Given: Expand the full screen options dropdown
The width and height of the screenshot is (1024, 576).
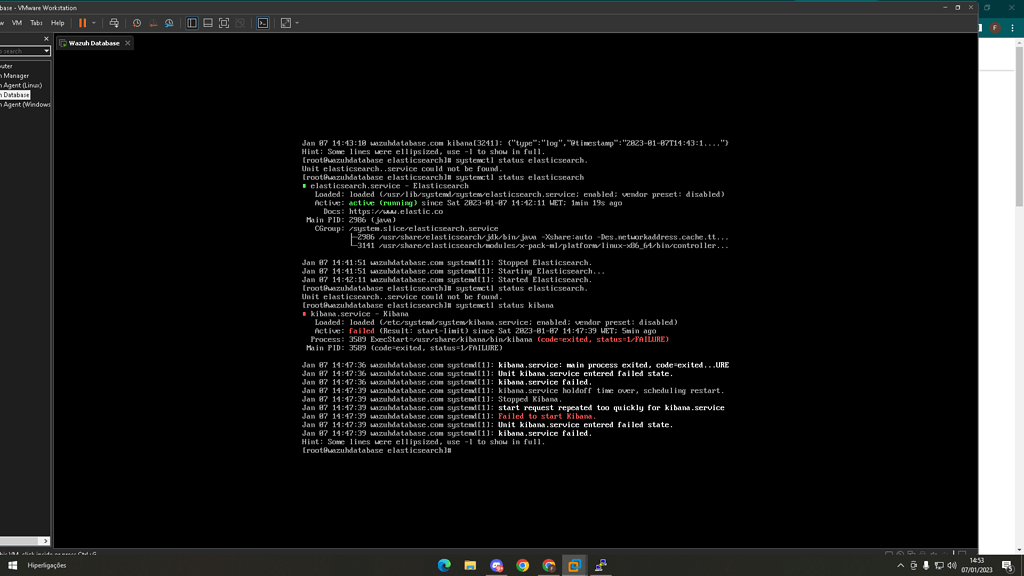Looking at the screenshot, I should click(295, 22).
